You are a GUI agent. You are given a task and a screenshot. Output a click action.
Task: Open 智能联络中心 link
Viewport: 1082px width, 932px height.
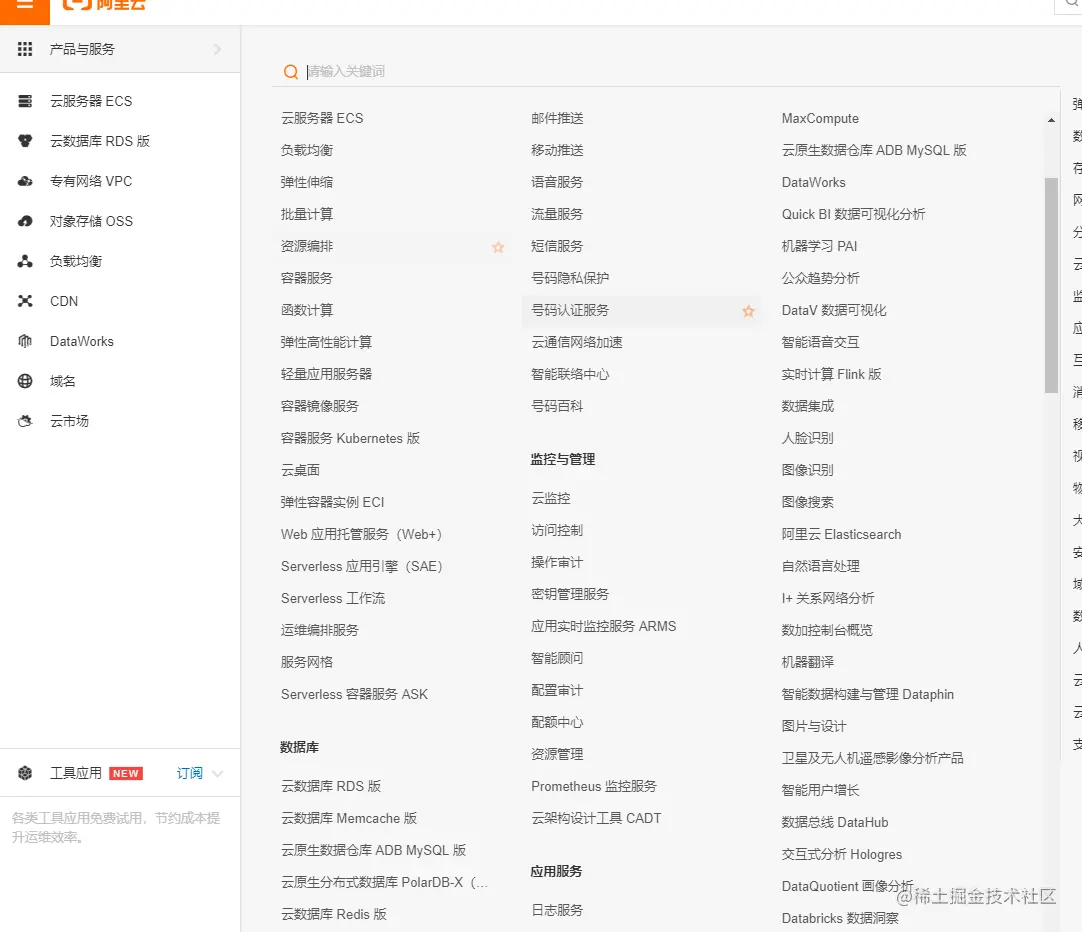(x=571, y=374)
